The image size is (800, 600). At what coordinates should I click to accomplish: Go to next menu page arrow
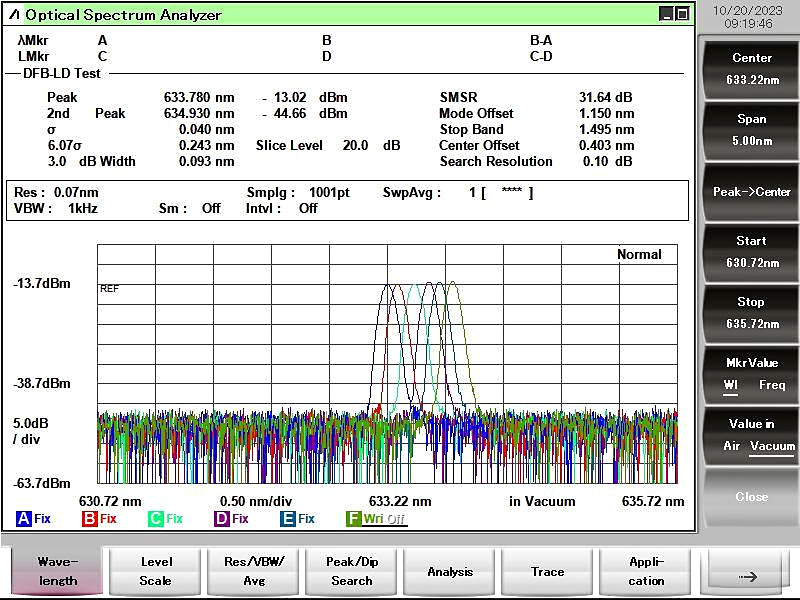pos(747,571)
